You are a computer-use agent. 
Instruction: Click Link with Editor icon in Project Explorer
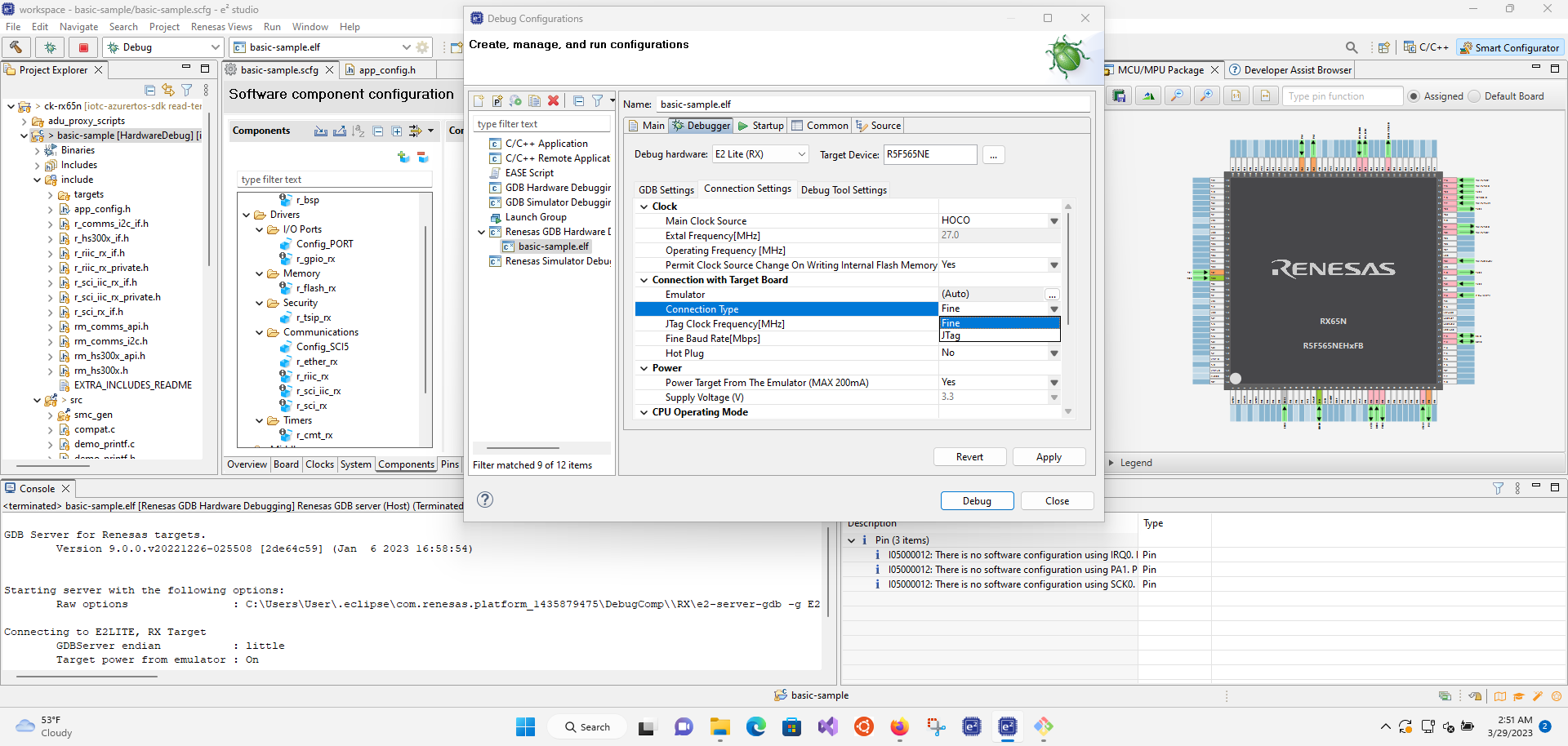point(168,90)
